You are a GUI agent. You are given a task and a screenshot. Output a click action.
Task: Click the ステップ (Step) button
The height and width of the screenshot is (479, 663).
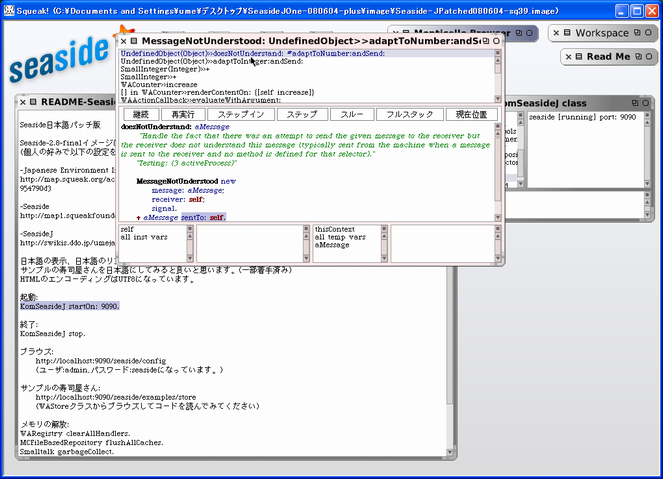[x=302, y=115]
